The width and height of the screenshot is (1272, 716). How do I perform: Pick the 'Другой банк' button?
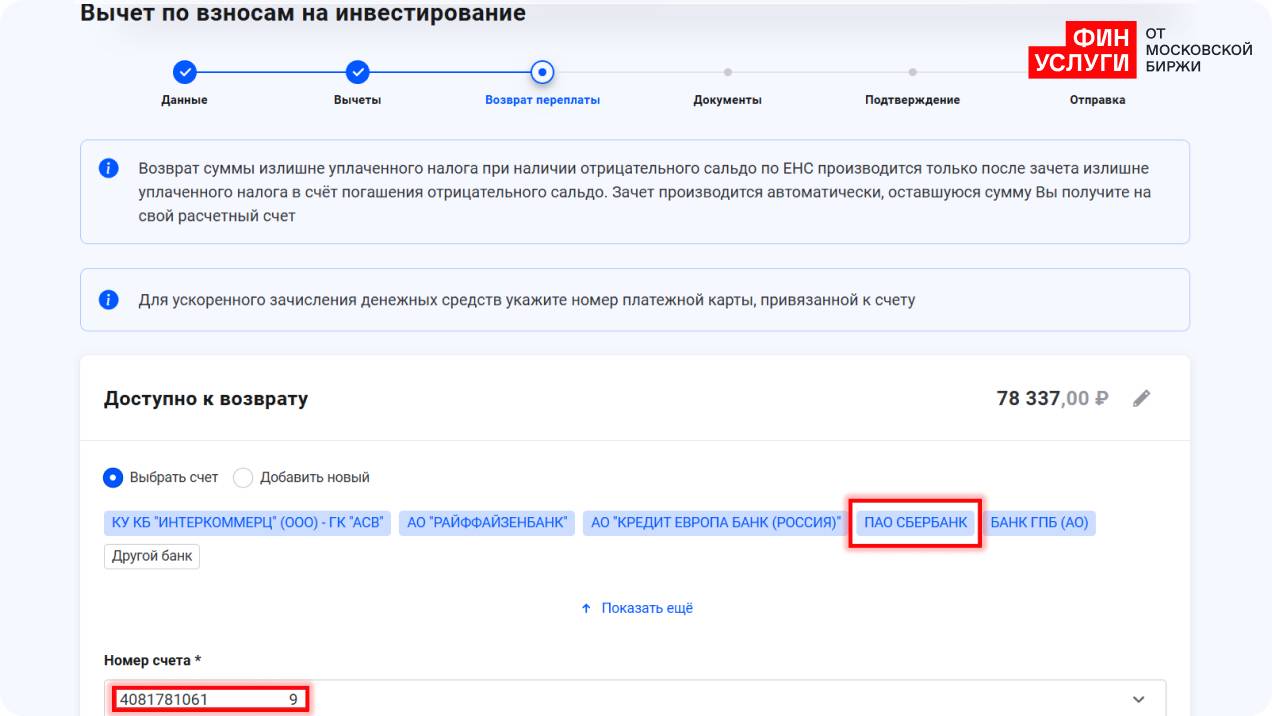click(152, 557)
